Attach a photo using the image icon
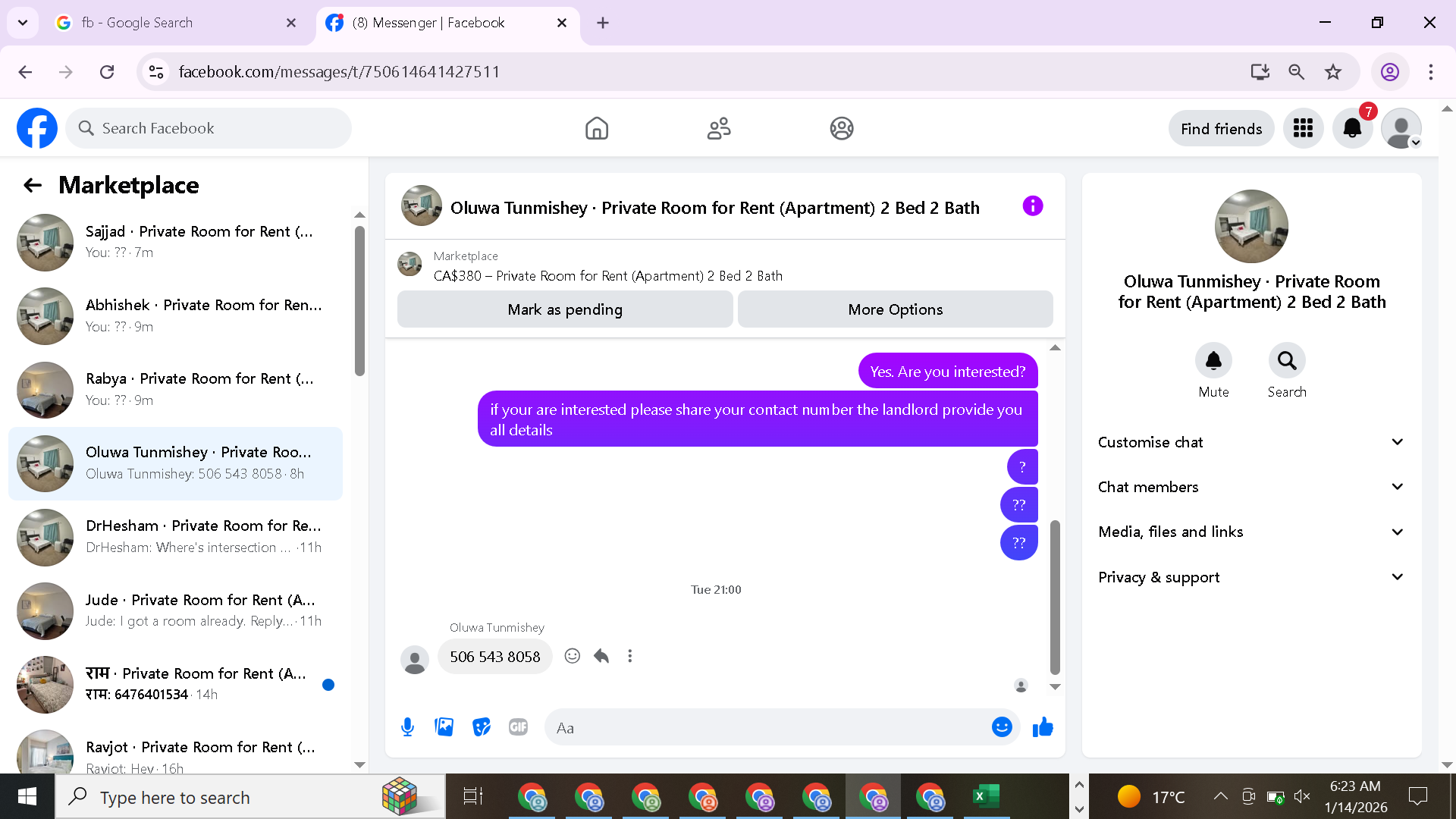This screenshot has width=1456, height=819. (444, 727)
